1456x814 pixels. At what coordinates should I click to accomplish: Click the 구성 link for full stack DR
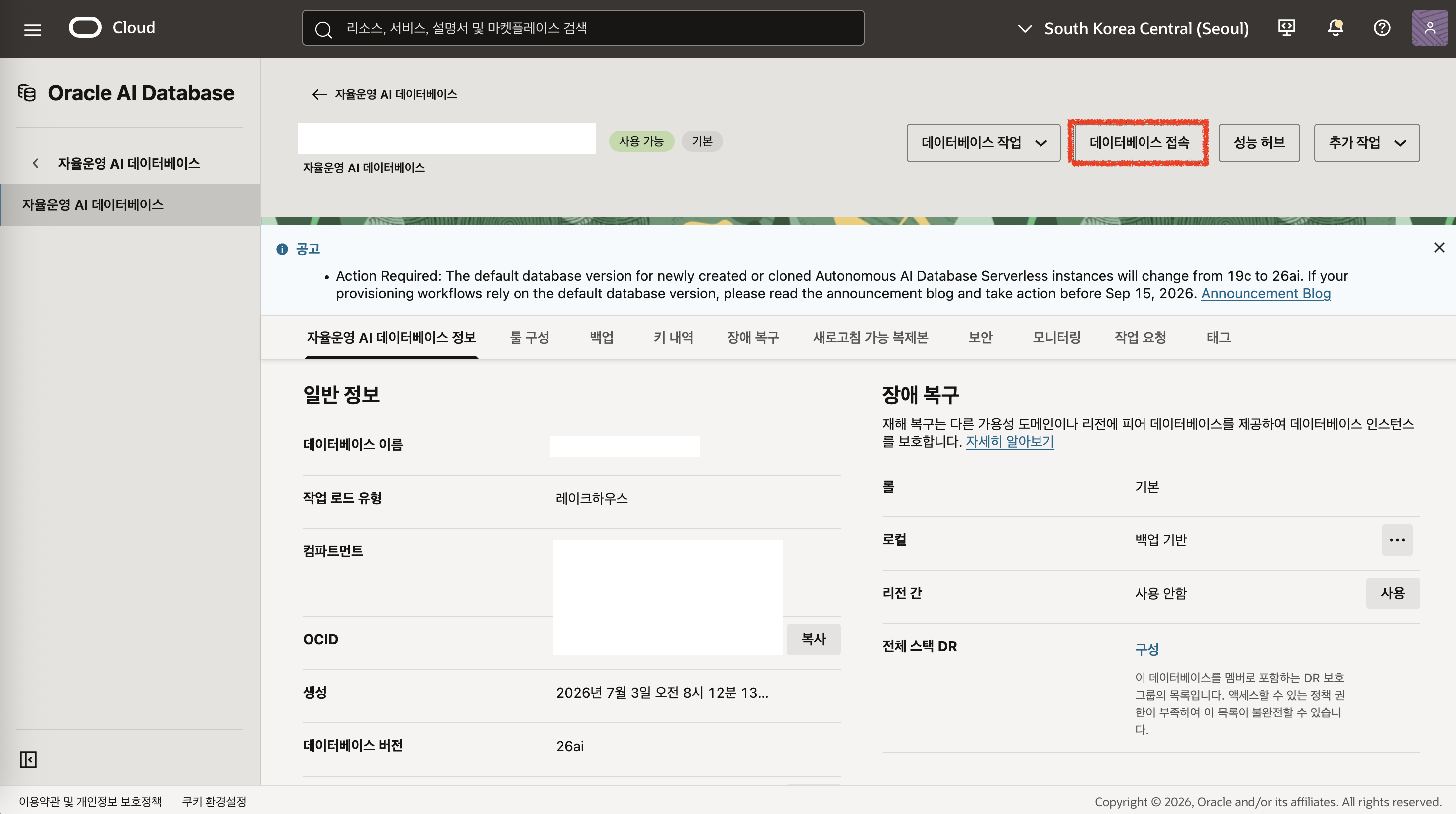1147,649
